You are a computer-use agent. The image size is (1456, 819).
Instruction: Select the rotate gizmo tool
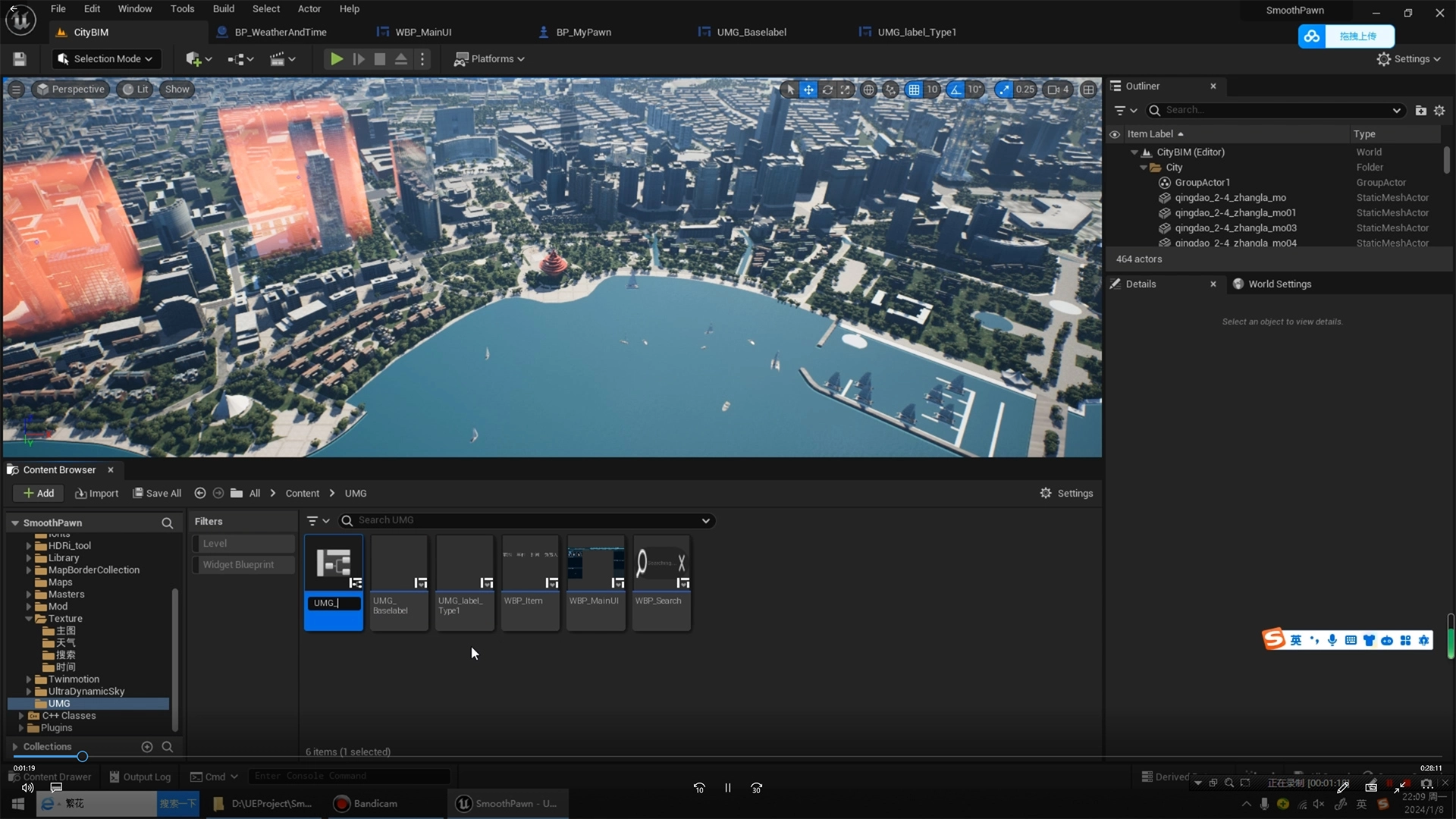827,89
